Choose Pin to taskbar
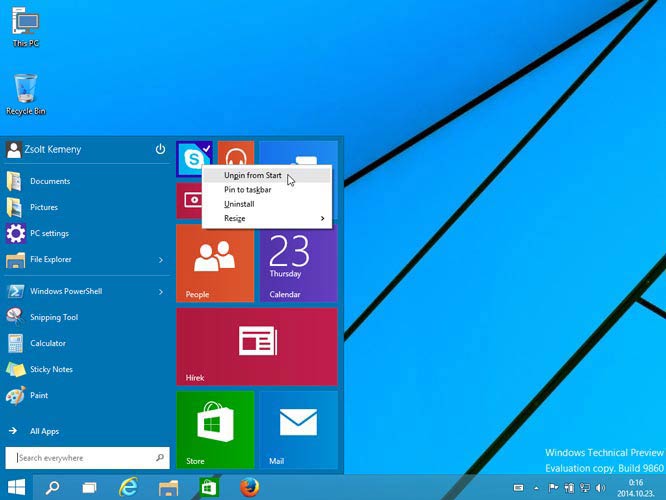The width and height of the screenshot is (666, 500). (x=266, y=190)
